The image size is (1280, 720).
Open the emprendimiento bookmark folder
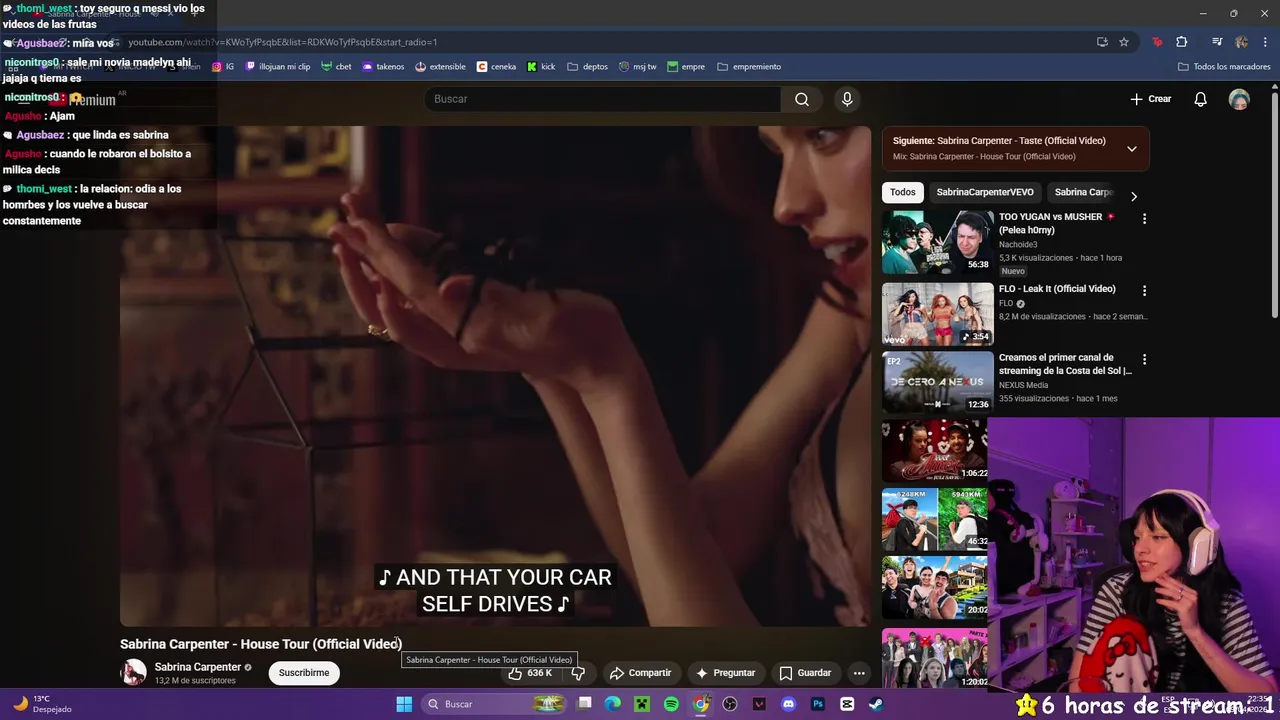tap(749, 67)
